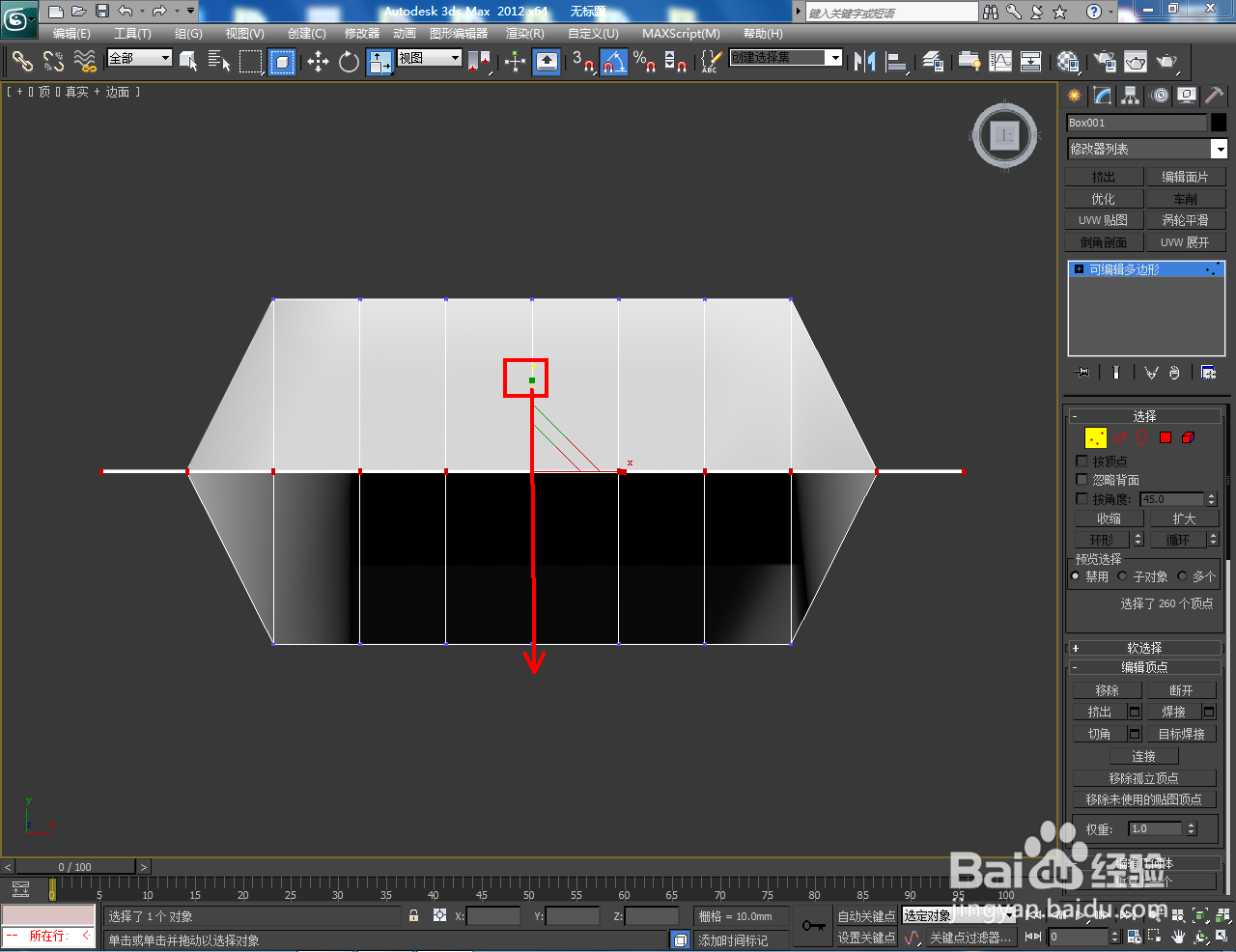Open the 编辑(E) menu
The height and width of the screenshot is (952, 1236).
71,34
